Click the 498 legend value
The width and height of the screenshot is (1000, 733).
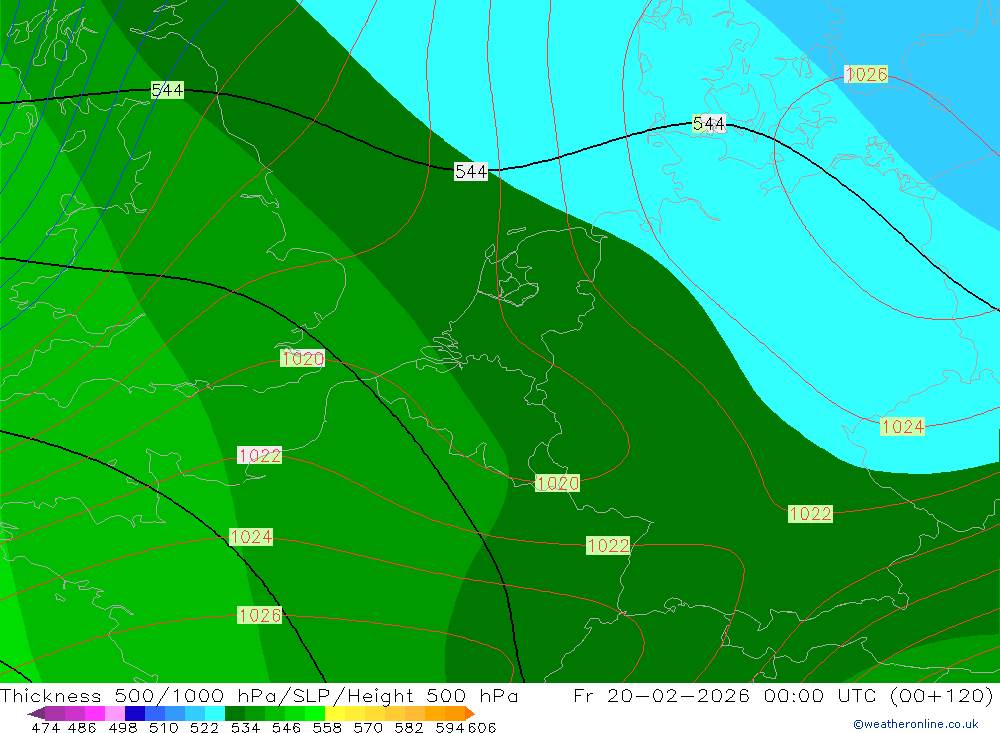coord(123,727)
